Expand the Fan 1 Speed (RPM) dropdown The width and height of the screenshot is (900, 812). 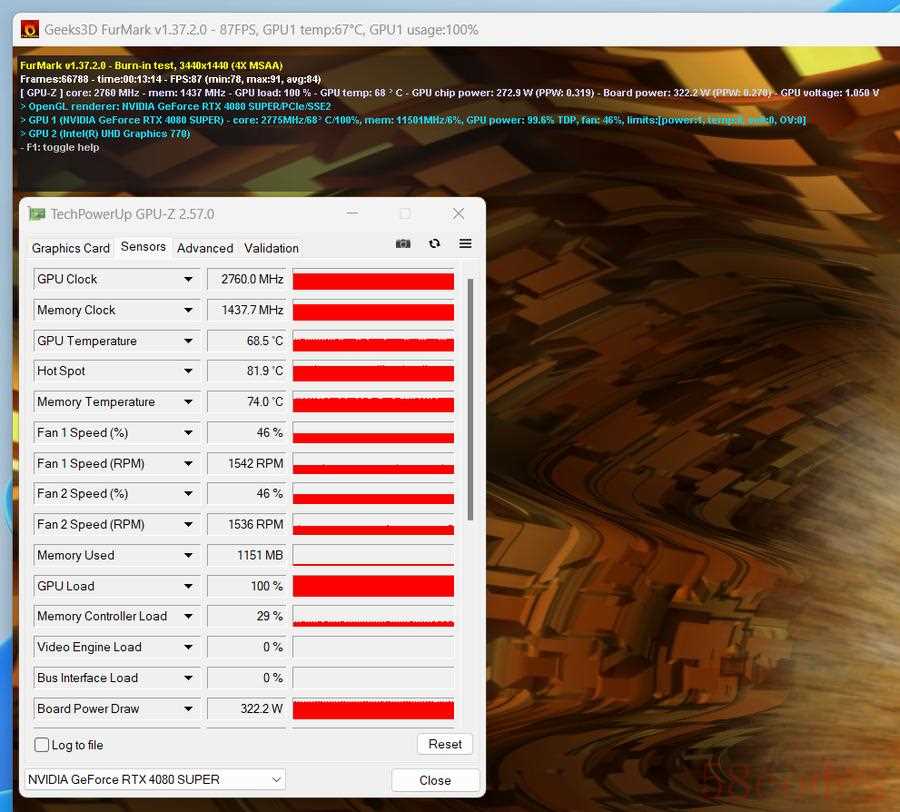[x=188, y=463]
